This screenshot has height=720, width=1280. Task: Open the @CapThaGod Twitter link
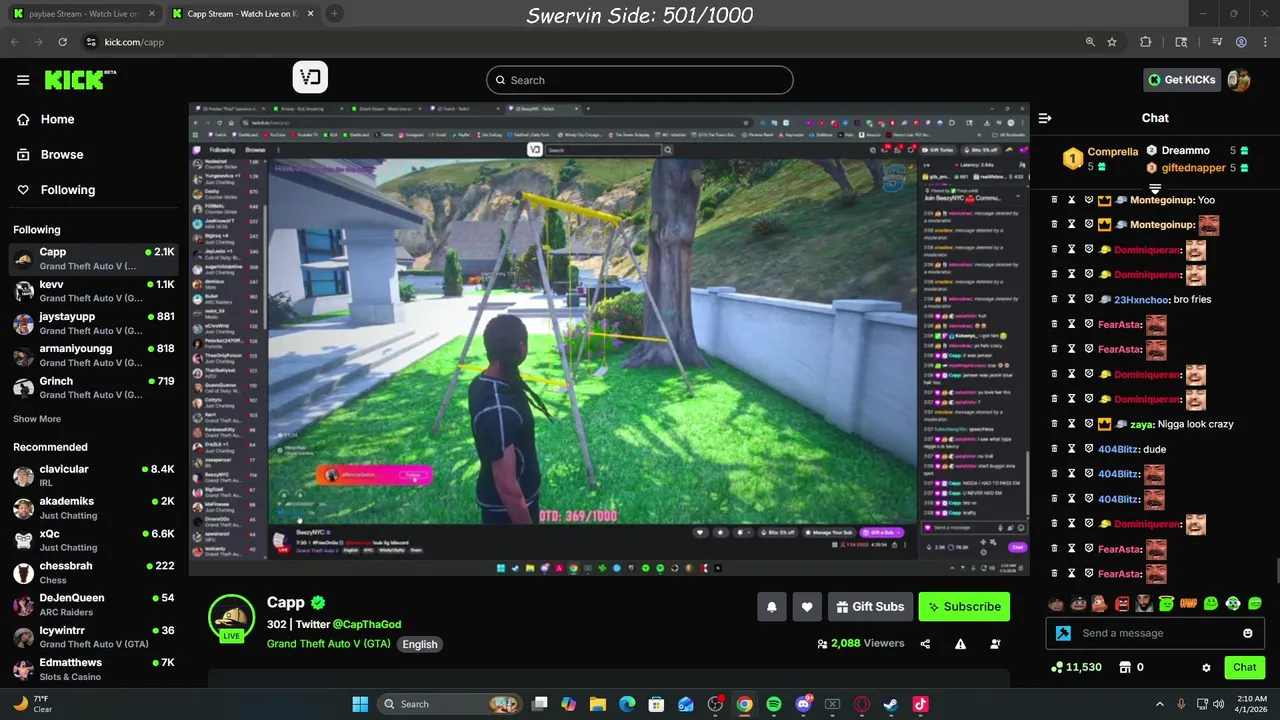367,624
